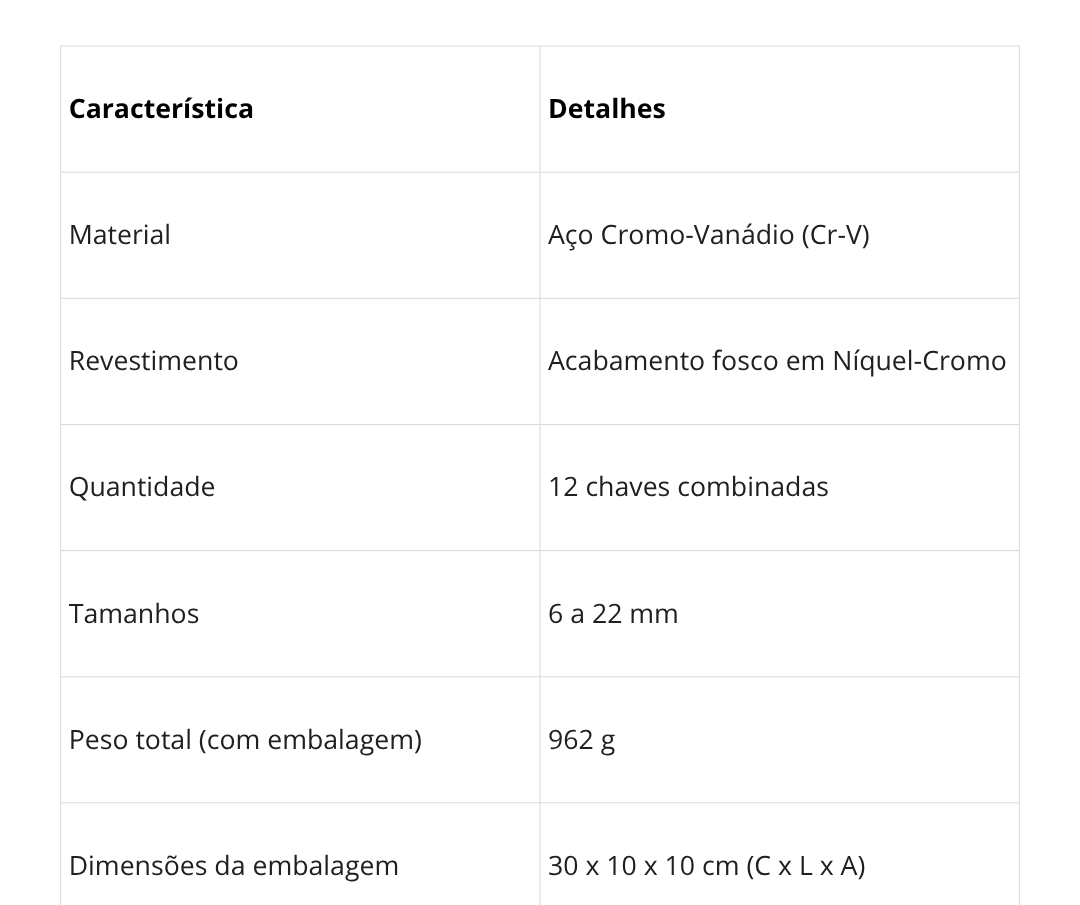The image size is (1080, 905).
Task: Select Peso total (com embalagem) label
Action: (x=245, y=740)
